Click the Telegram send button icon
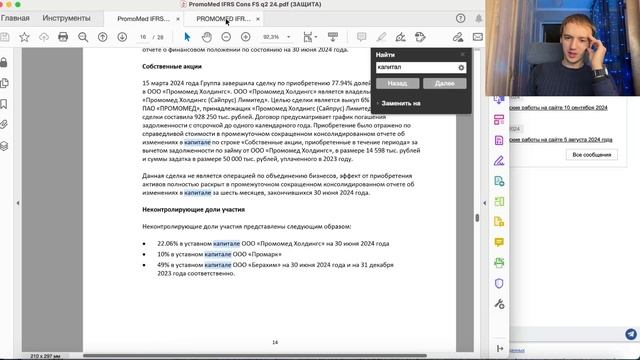640x360 pixels. click(631, 334)
